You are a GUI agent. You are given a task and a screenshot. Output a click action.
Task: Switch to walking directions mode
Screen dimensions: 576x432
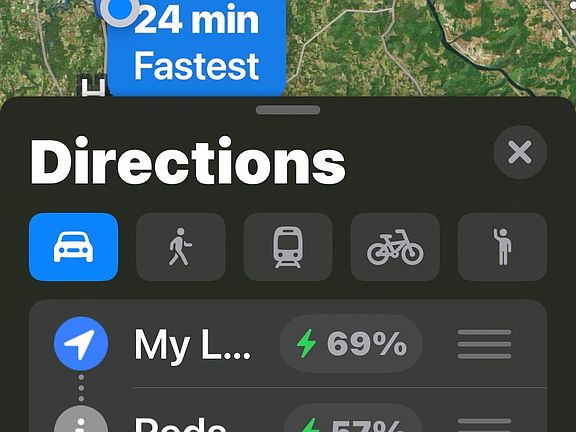[181, 247]
